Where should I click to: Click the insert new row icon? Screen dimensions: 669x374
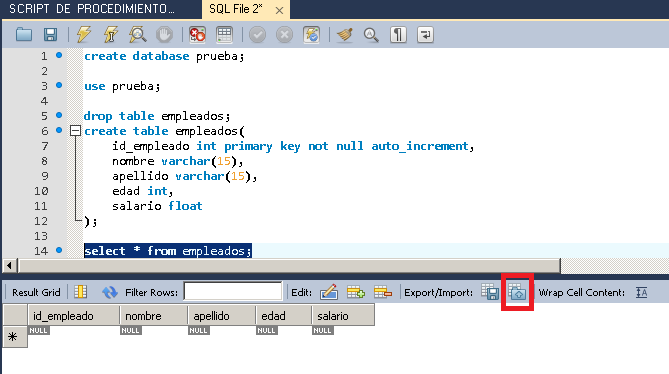pos(355,292)
